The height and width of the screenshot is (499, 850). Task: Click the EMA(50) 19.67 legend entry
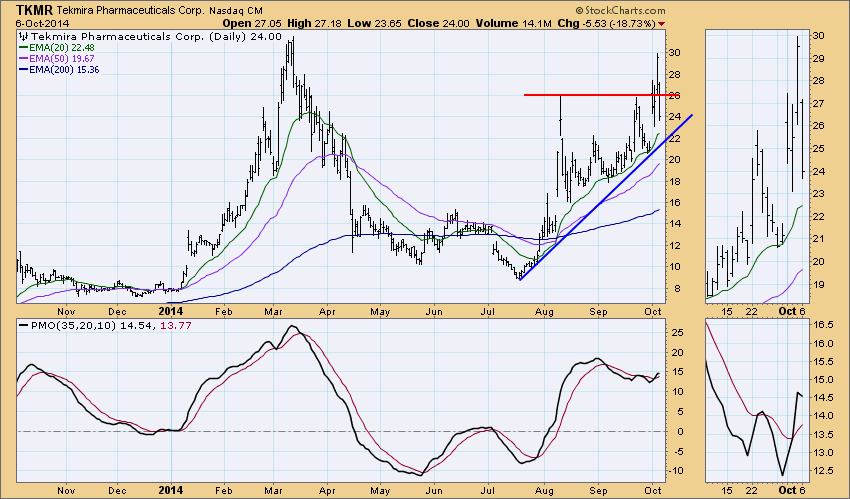coord(56,59)
